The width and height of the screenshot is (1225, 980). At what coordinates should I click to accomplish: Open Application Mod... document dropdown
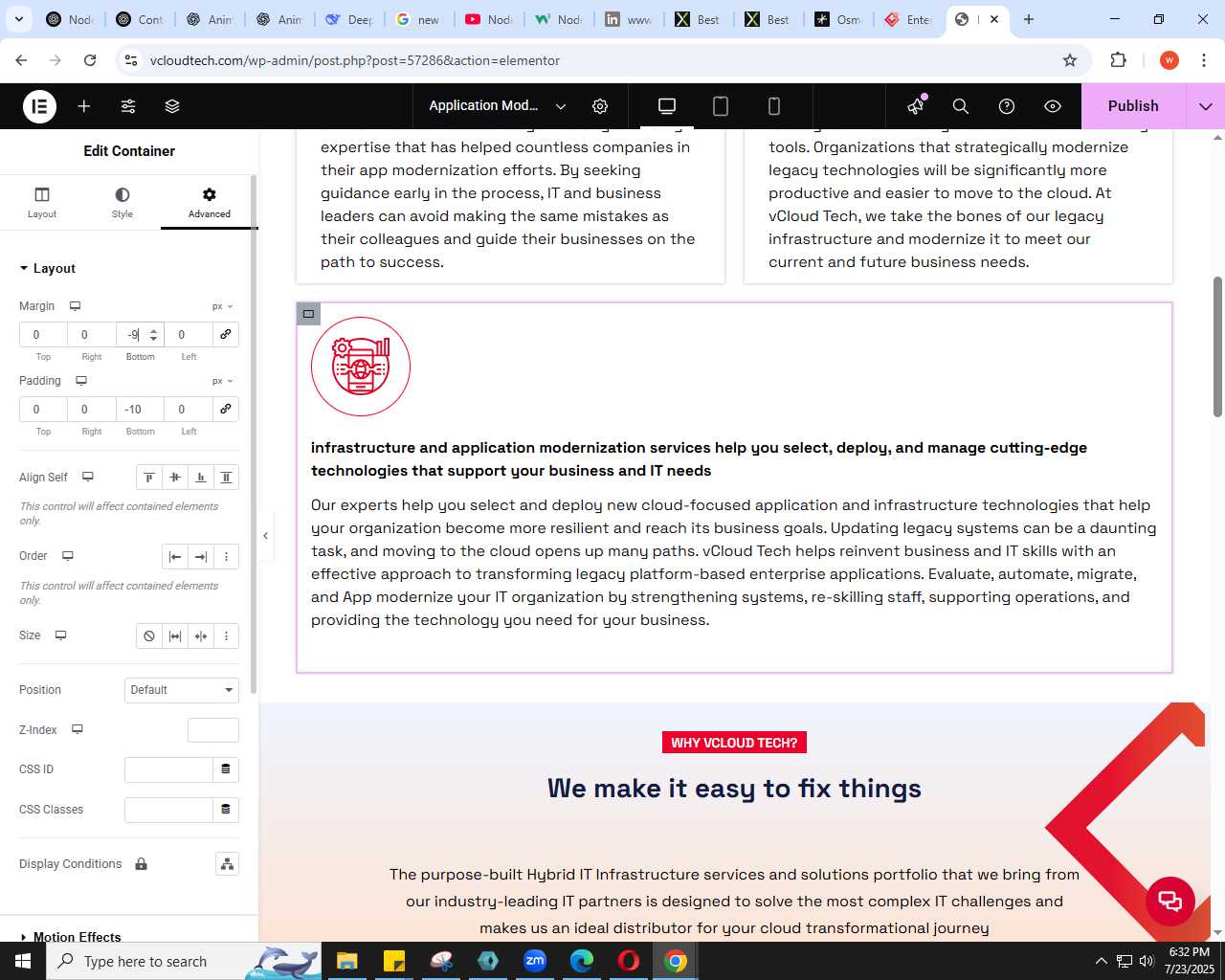[498, 106]
